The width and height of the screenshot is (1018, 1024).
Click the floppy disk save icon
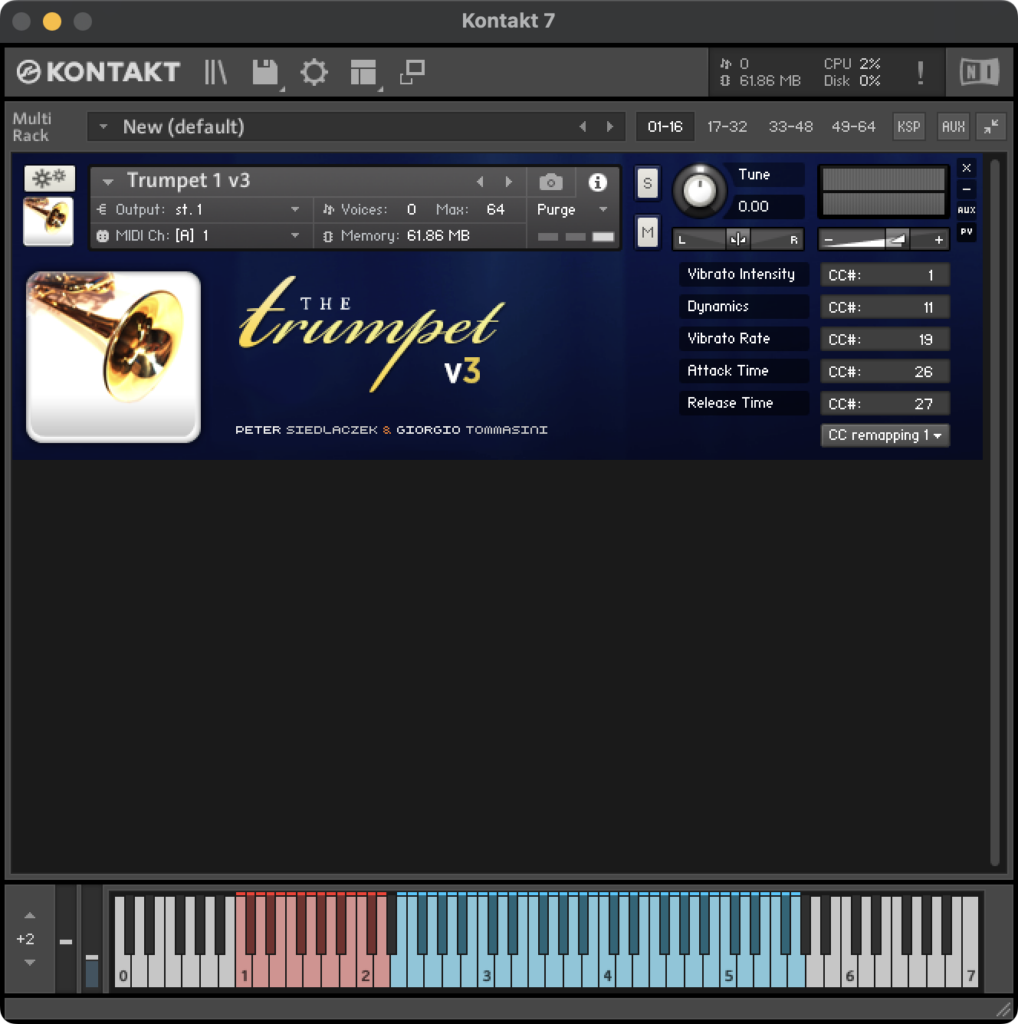coord(266,72)
